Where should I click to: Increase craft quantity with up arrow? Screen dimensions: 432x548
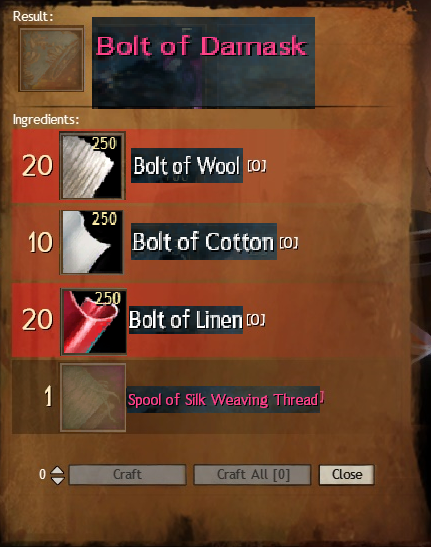coord(58,470)
